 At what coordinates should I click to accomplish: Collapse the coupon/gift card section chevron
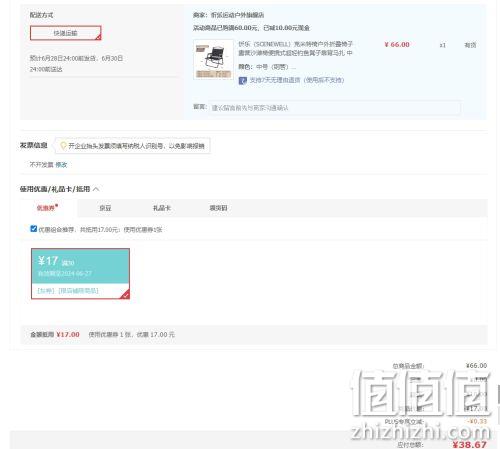pos(96,189)
